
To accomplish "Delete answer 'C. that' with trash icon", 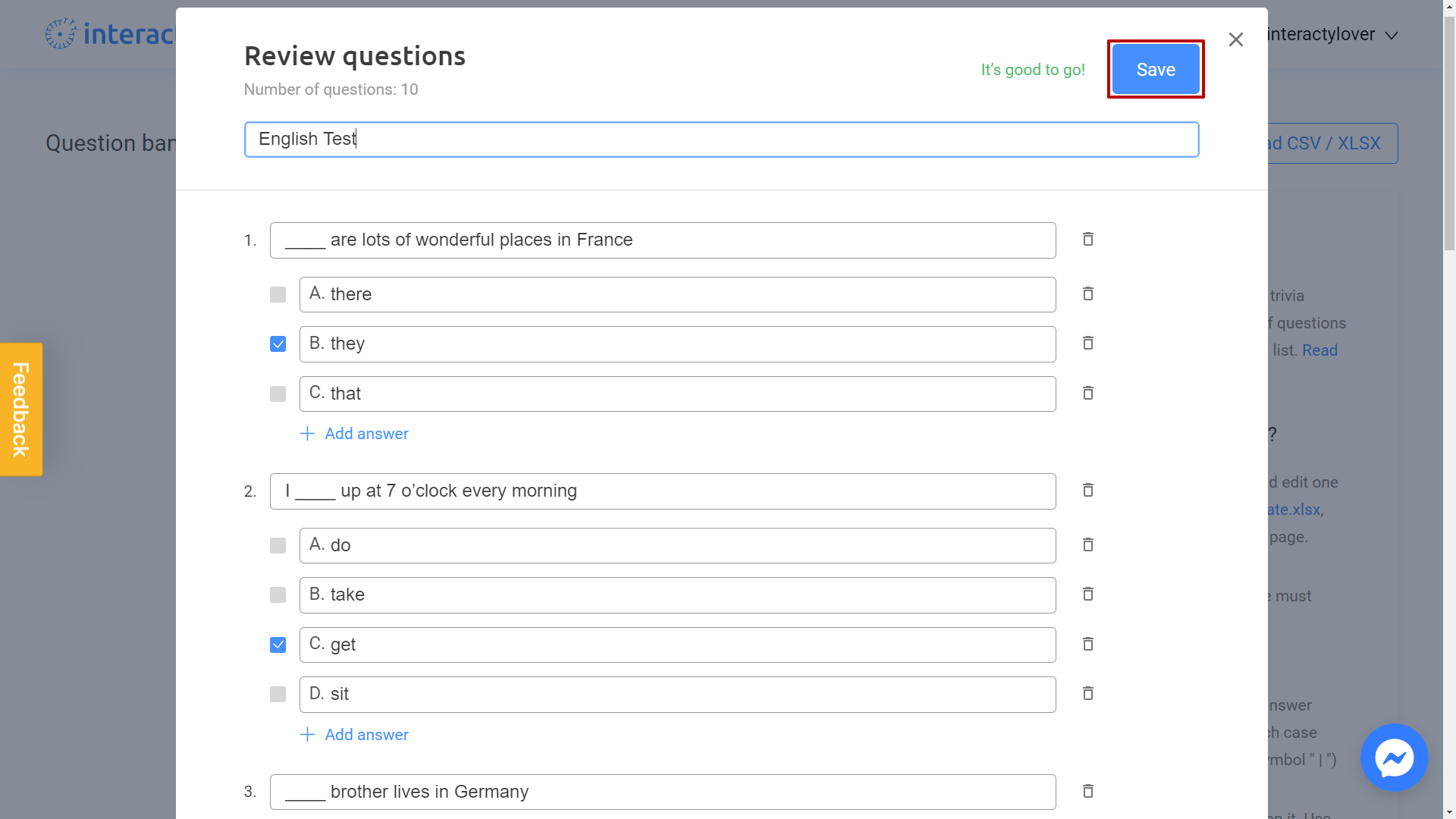I will 1087,394.
